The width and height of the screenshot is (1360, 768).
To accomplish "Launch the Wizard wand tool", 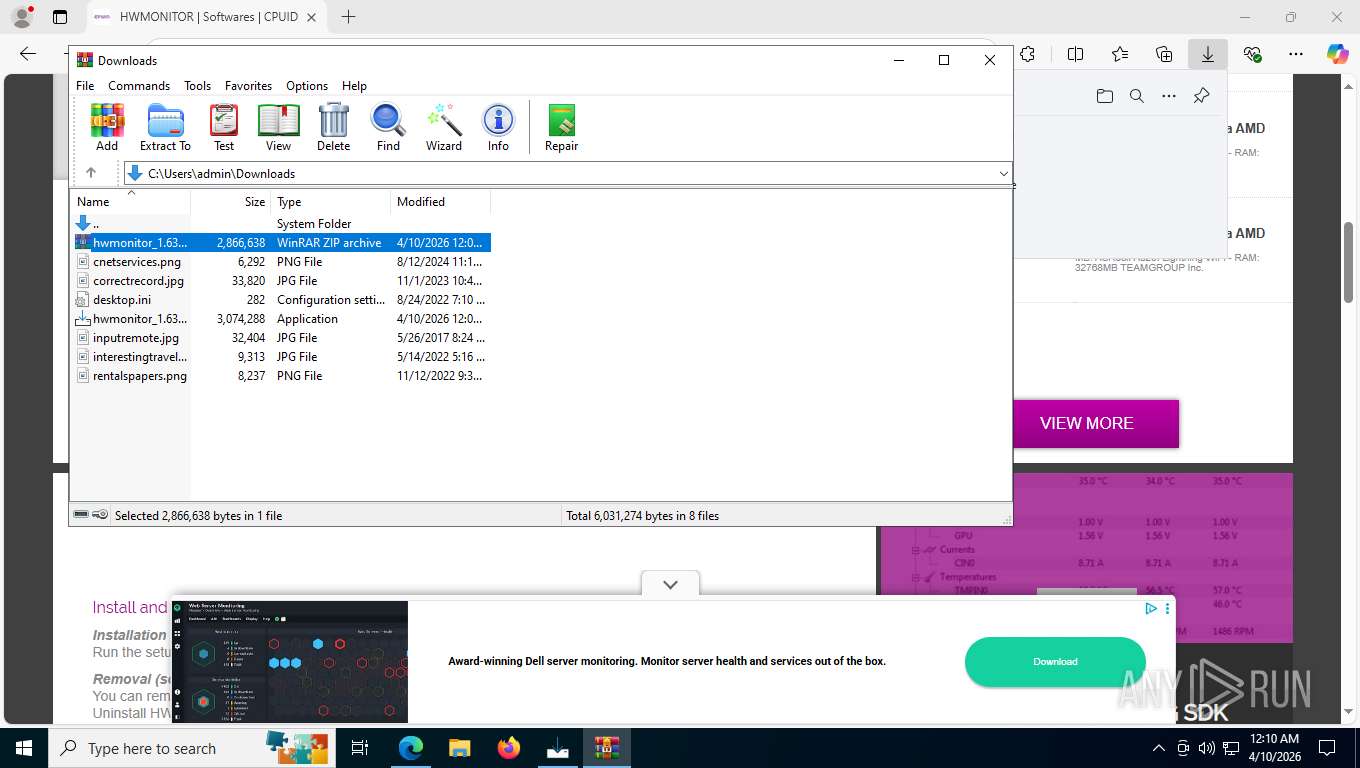I will click(444, 127).
